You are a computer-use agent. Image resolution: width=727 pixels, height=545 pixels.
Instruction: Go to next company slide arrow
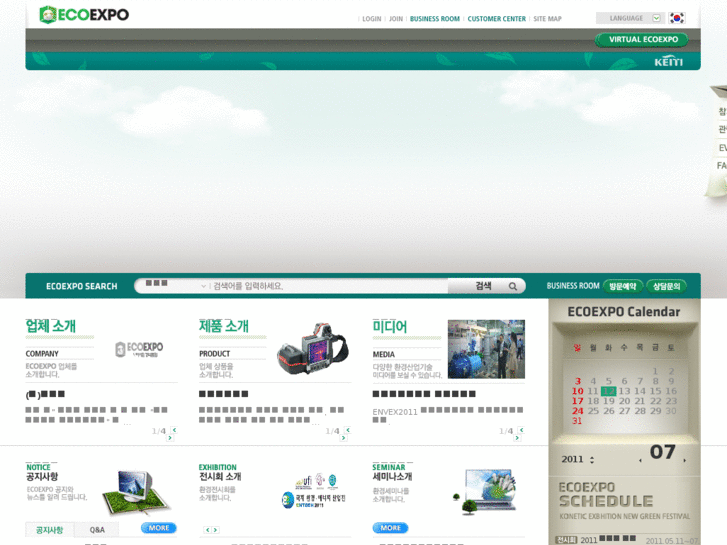(x=170, y=437)
